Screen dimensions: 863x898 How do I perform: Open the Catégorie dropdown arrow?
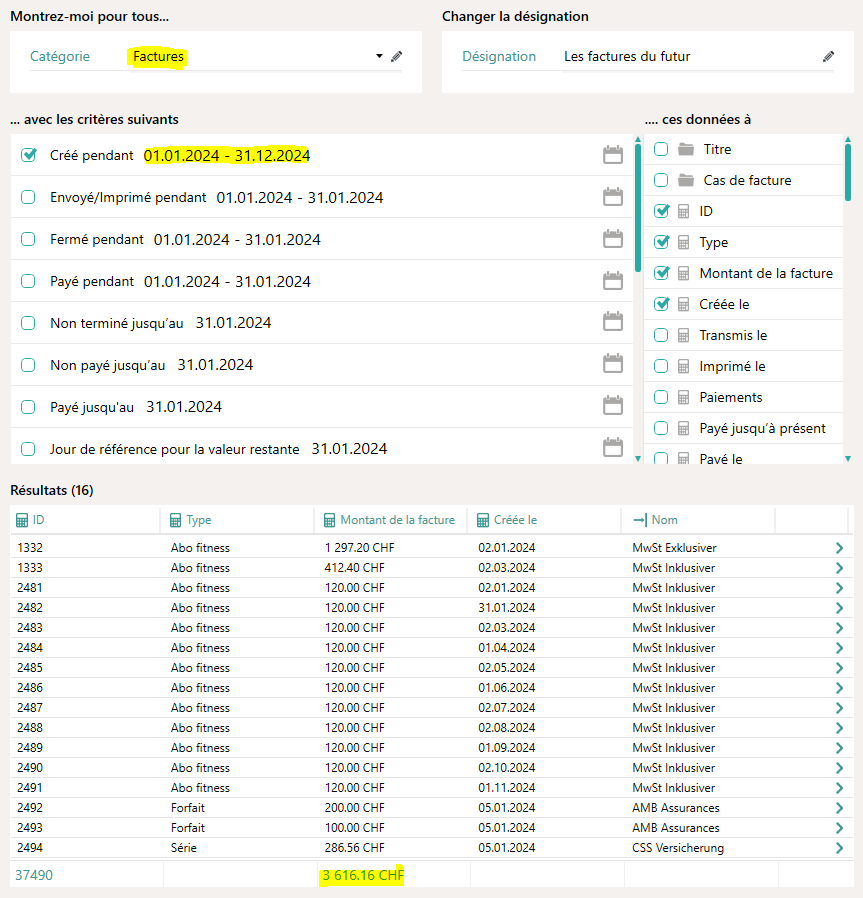(379, 57)
